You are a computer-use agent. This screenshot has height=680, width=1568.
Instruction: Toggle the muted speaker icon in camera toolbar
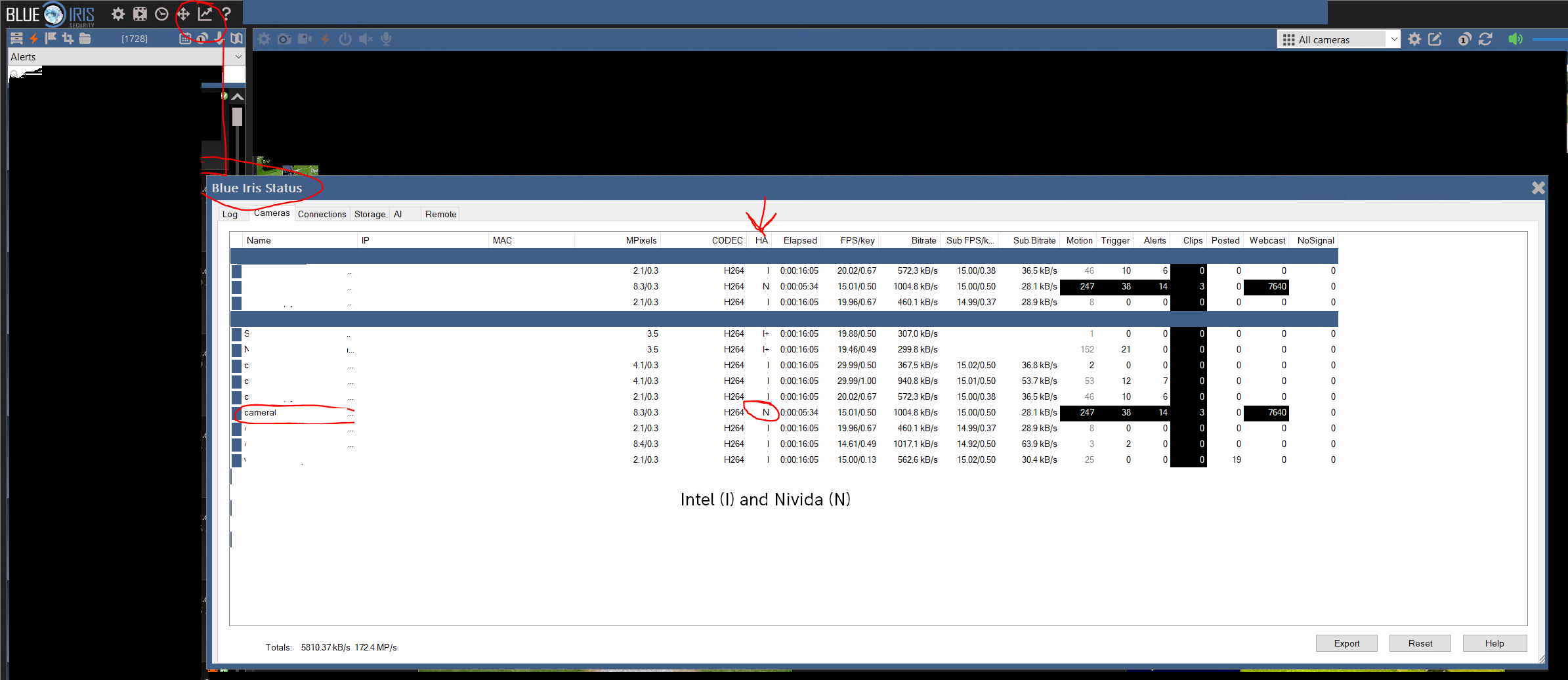(x=366, y=39)
